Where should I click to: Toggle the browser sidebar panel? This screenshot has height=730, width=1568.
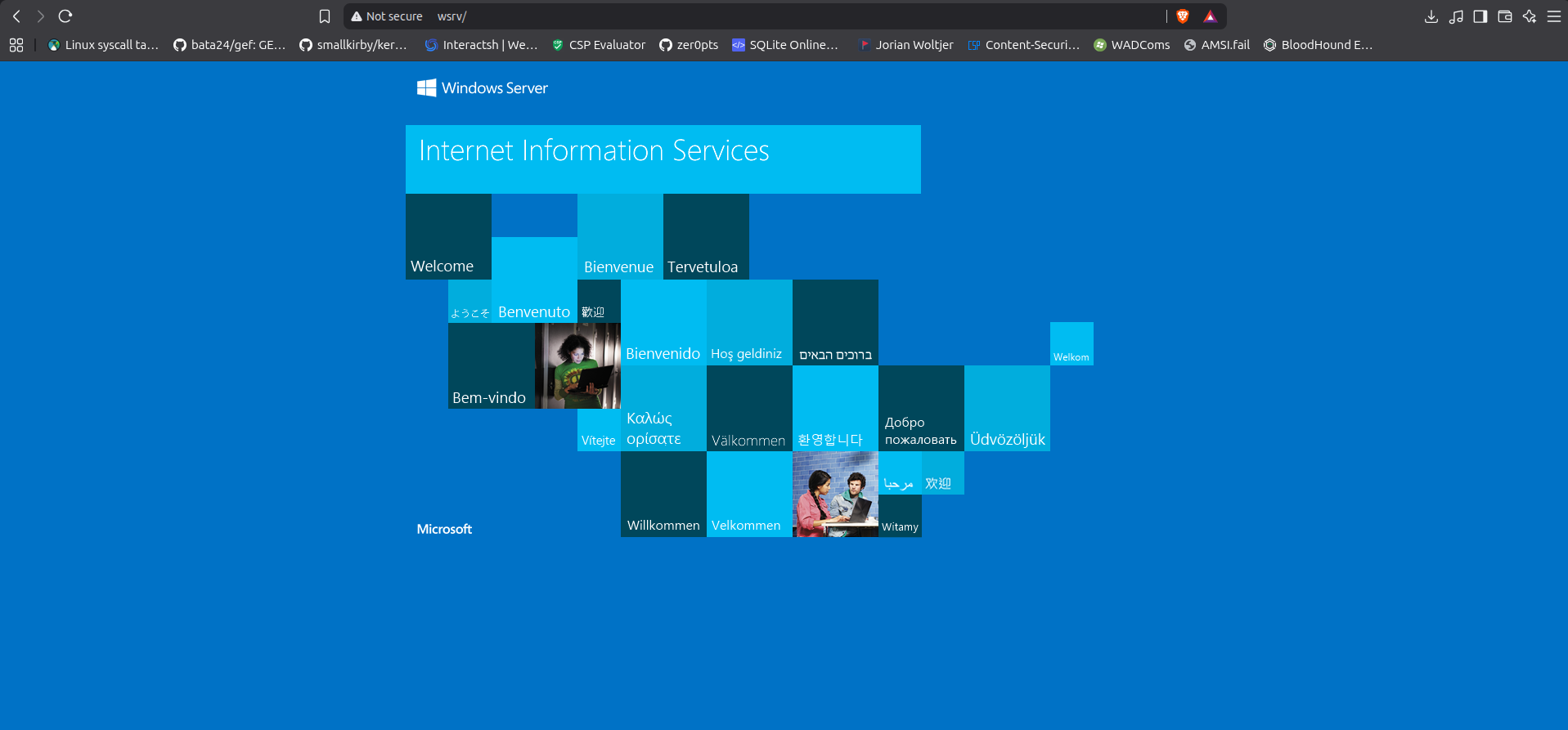pos(1480,16)
